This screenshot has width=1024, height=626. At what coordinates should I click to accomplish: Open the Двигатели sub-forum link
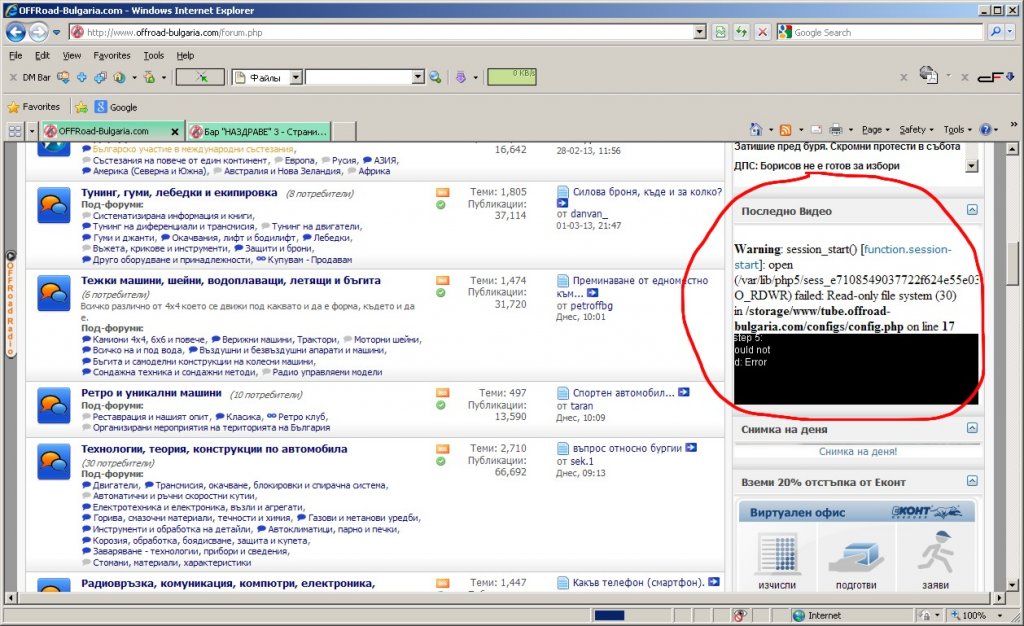point(116,485)
